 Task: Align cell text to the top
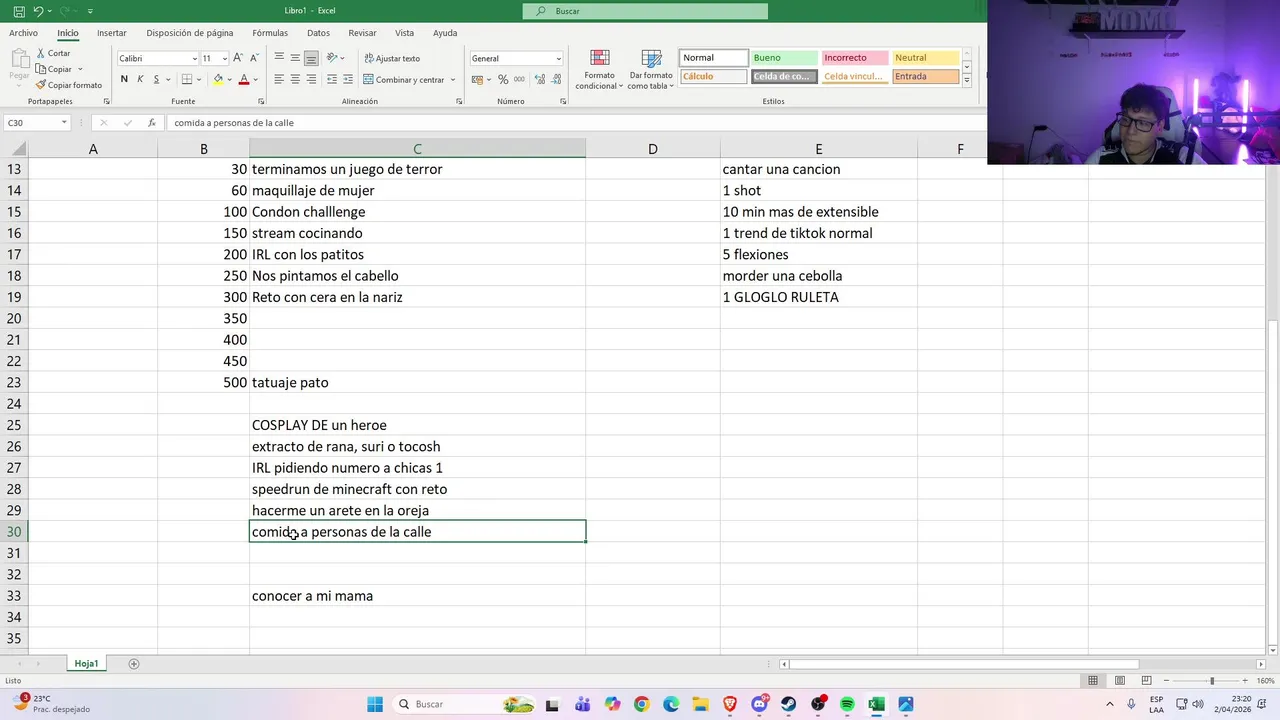(x=279, y=58)
